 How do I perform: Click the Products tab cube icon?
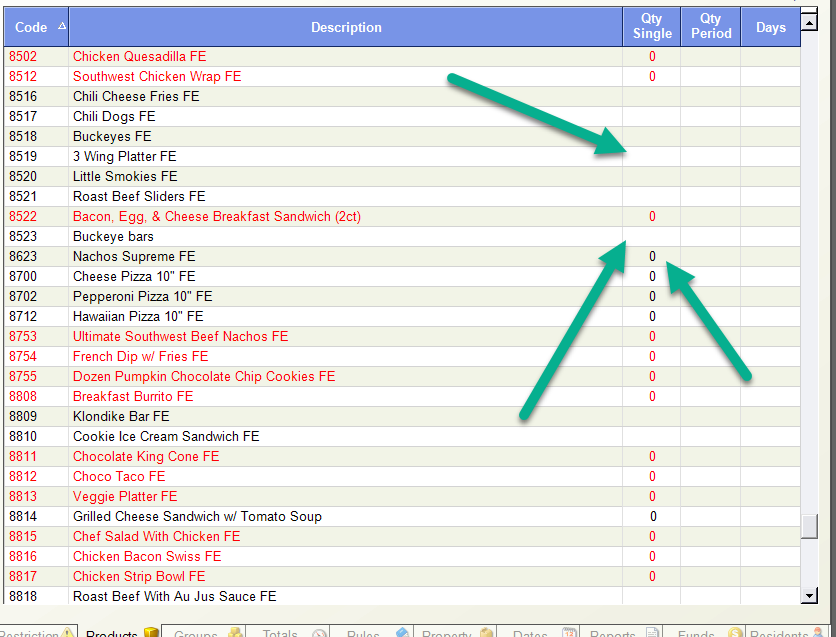(151, 633)
